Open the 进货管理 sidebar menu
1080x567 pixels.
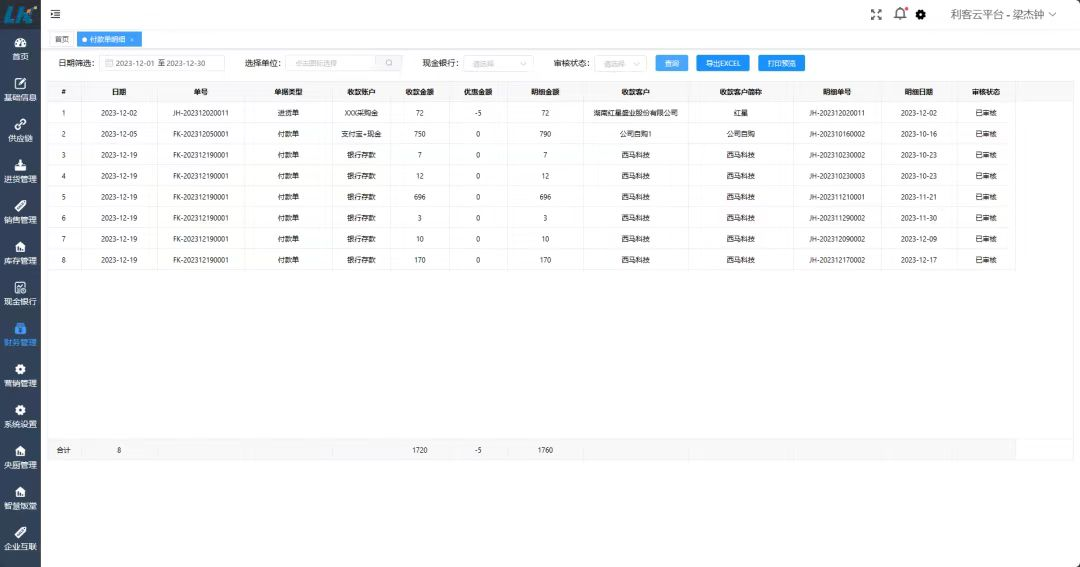20,172
